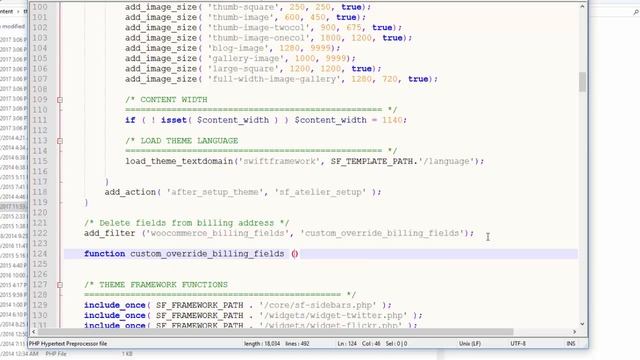Click the 'Delete fields from billing address' comment
Viewport: 640px width, 360px height.
click(187, 223)
